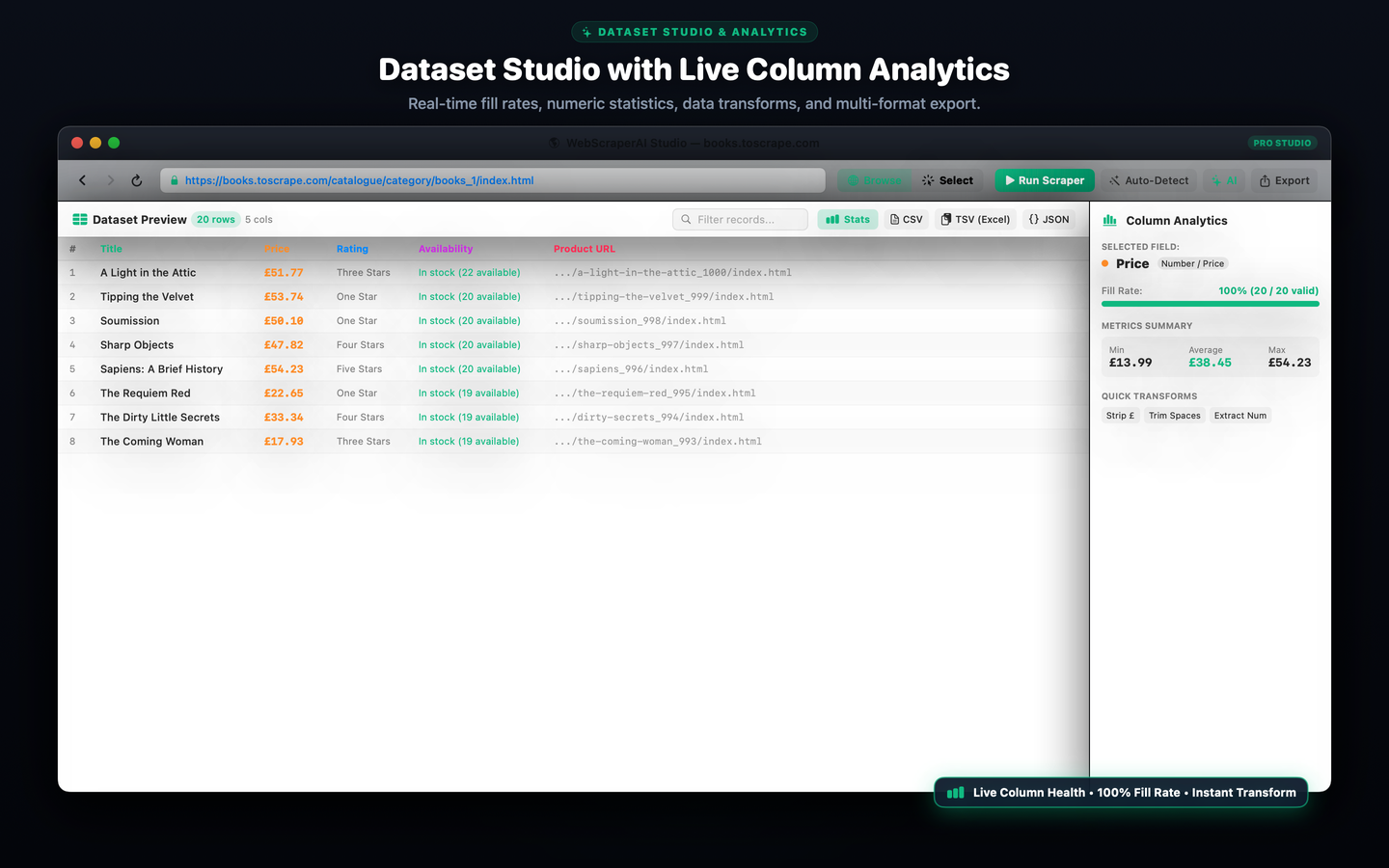The height and width of the screenshot is (868, 1389).
Task: Click the '£50.10' price for Soumission
Action: click(284, 321)
